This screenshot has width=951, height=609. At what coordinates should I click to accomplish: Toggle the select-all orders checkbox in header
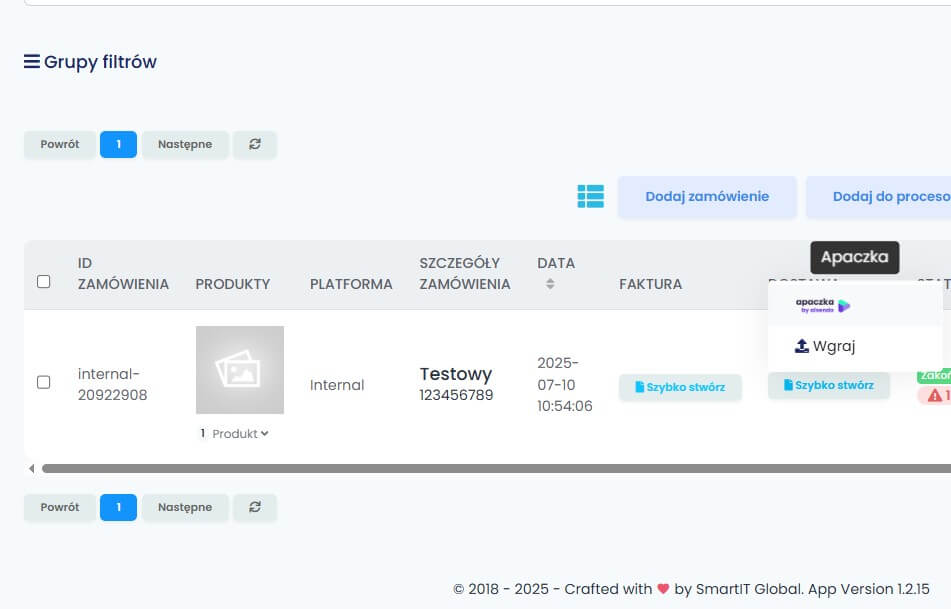[43, 282]
